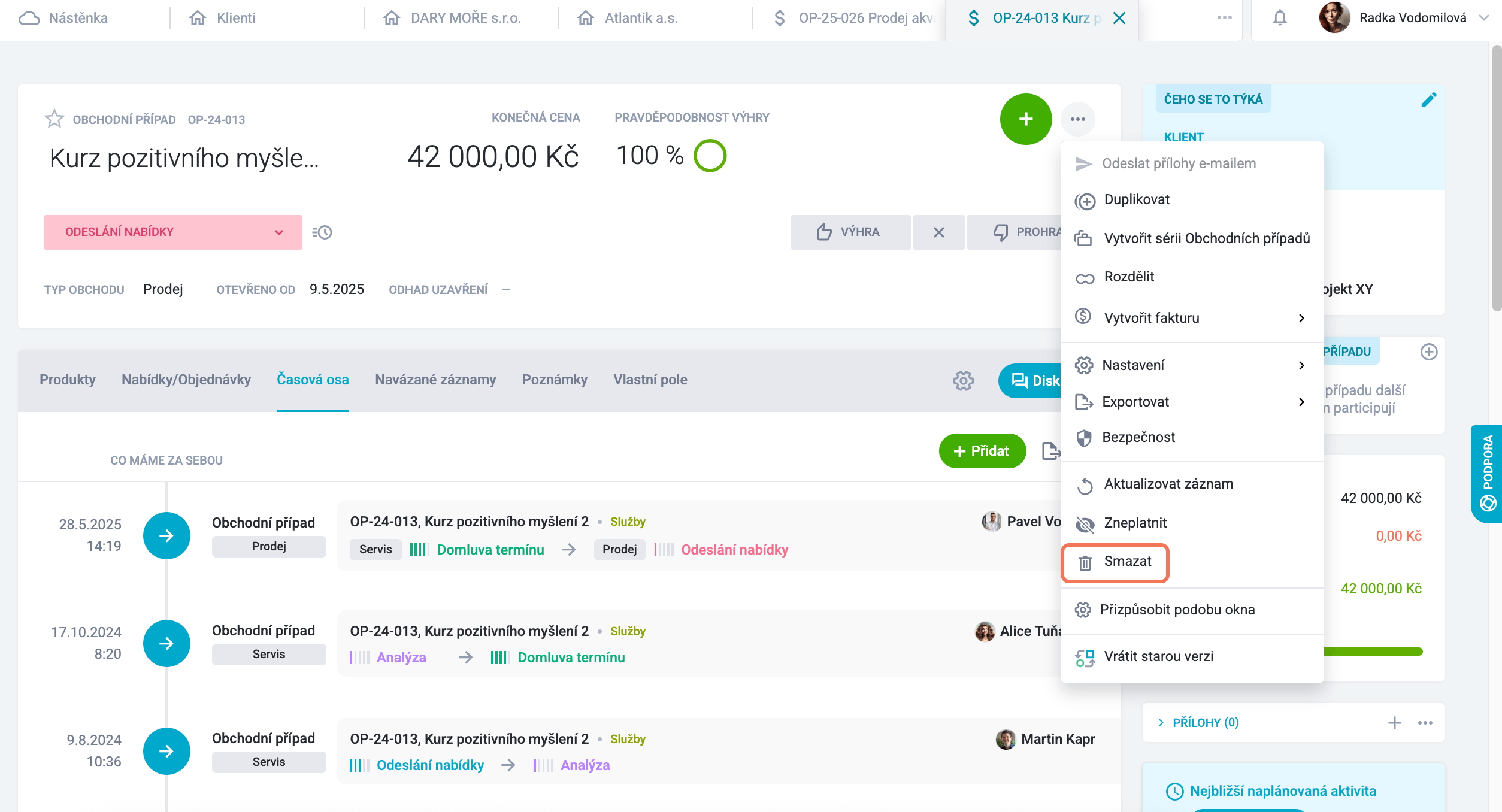Open Odeslání nabídky stage dropdown
The image size is (1502, 812).
pyautogui.click(x=173, y=232)
